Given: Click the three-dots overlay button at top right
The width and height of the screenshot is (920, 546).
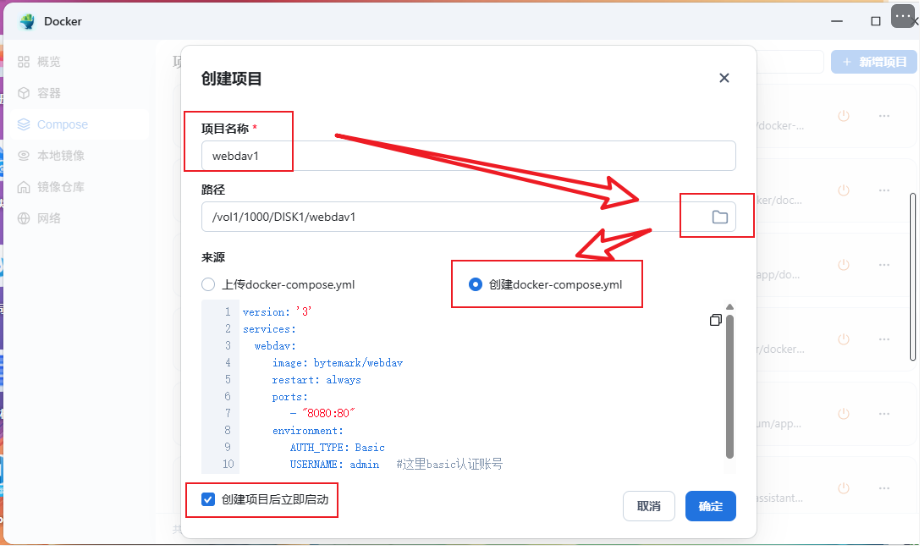Looking at the screenshot, I should click(902, 16).
